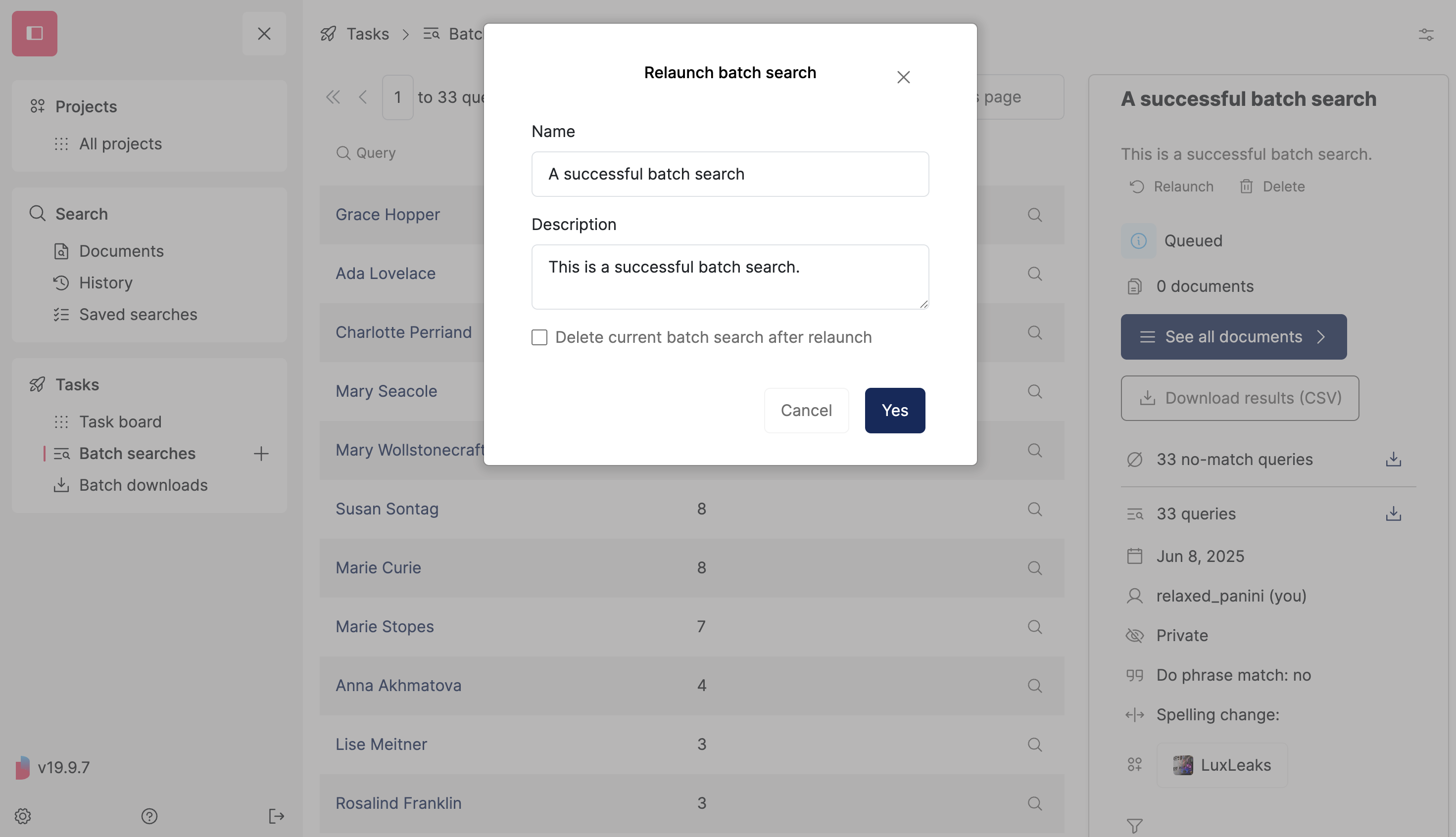Open the pink Datashare logo icon
1456x837 pixels.
(34, 33)
